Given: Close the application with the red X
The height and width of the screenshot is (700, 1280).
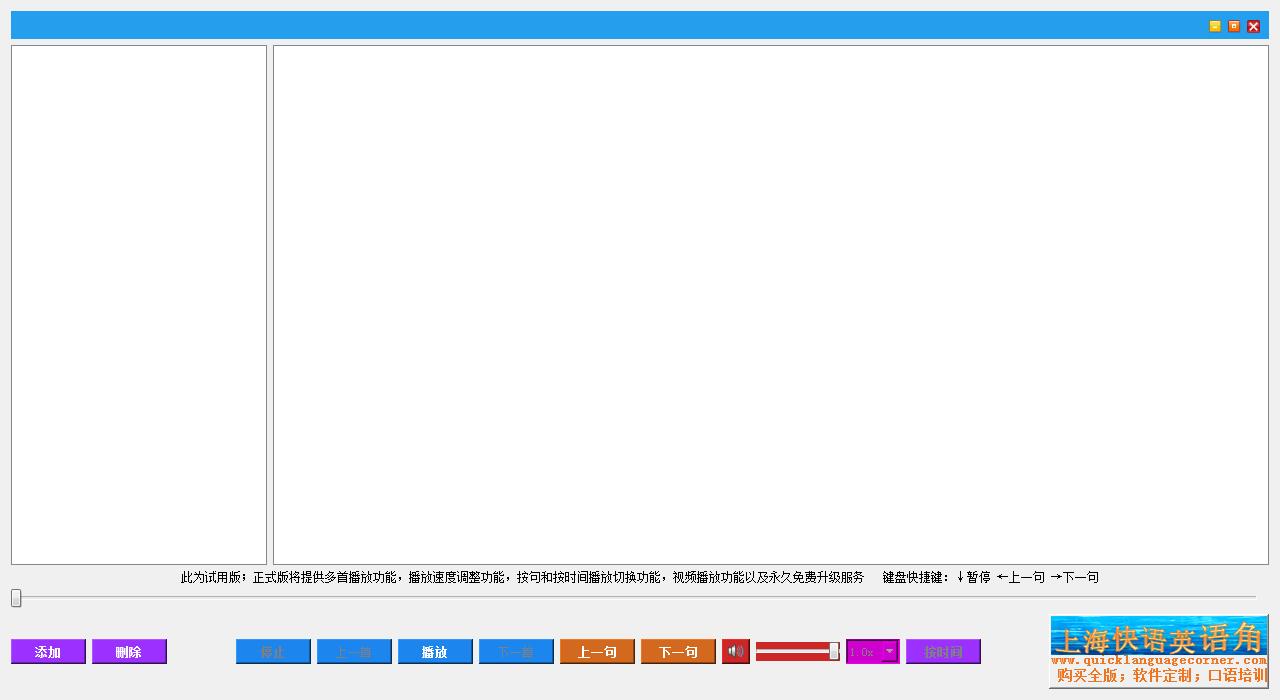Looking at the screenshot, I should tap(1254, 26).
